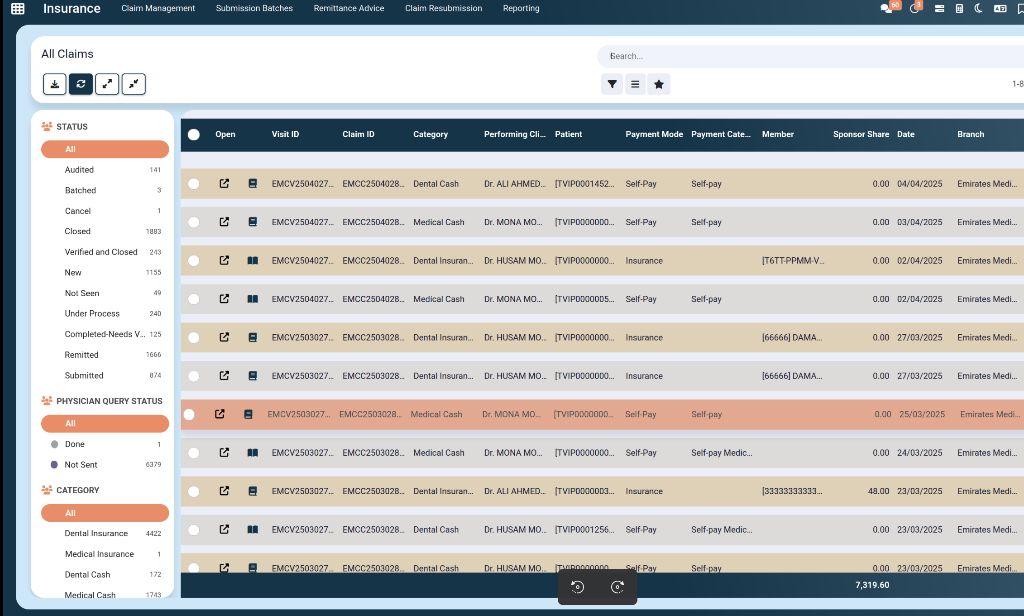Screen dimensions: 1024x616
Task: Open the Group By dropdown button
Action: click(635, 85)
